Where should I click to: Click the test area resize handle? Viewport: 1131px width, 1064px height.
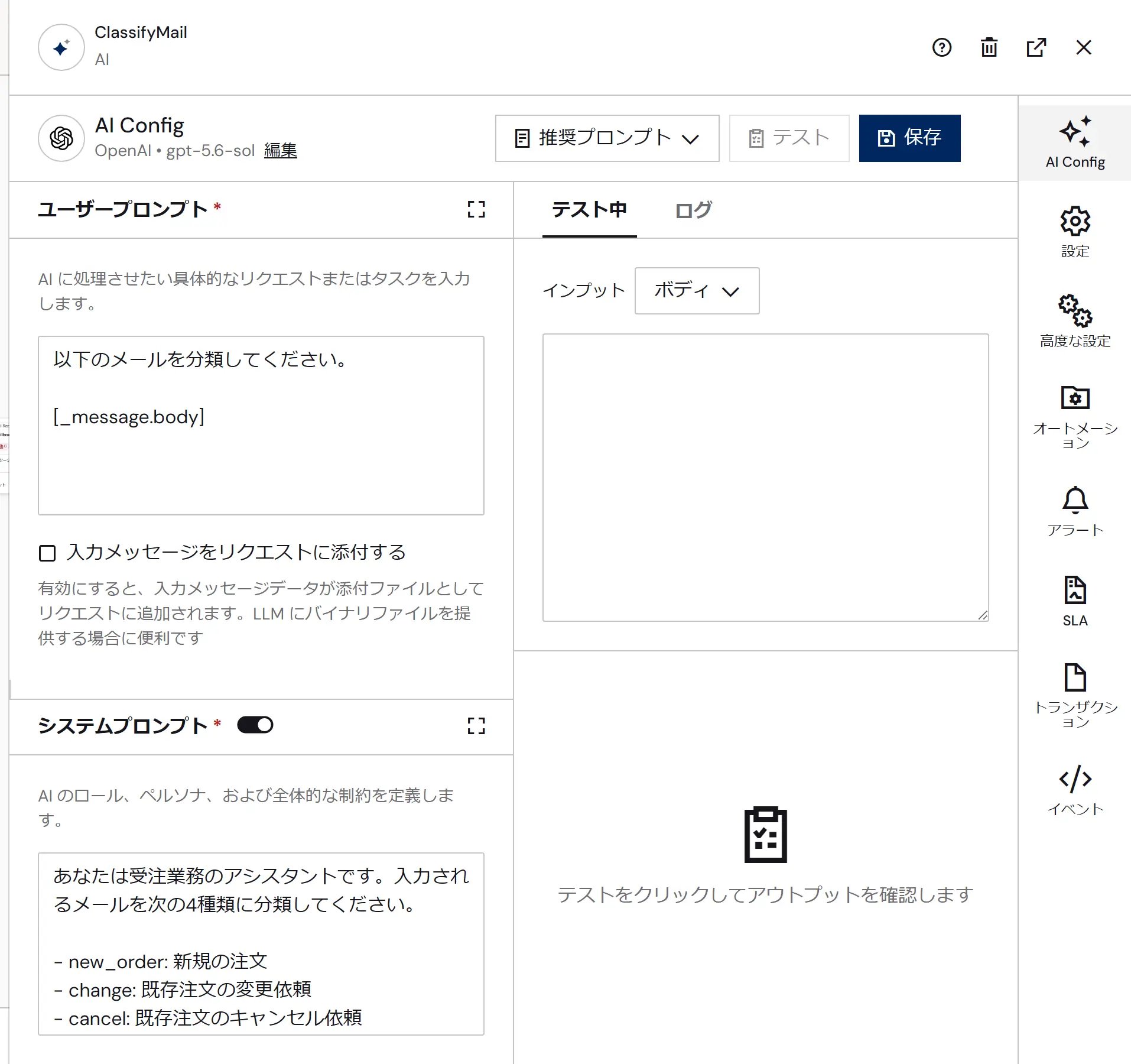[982, 615]
